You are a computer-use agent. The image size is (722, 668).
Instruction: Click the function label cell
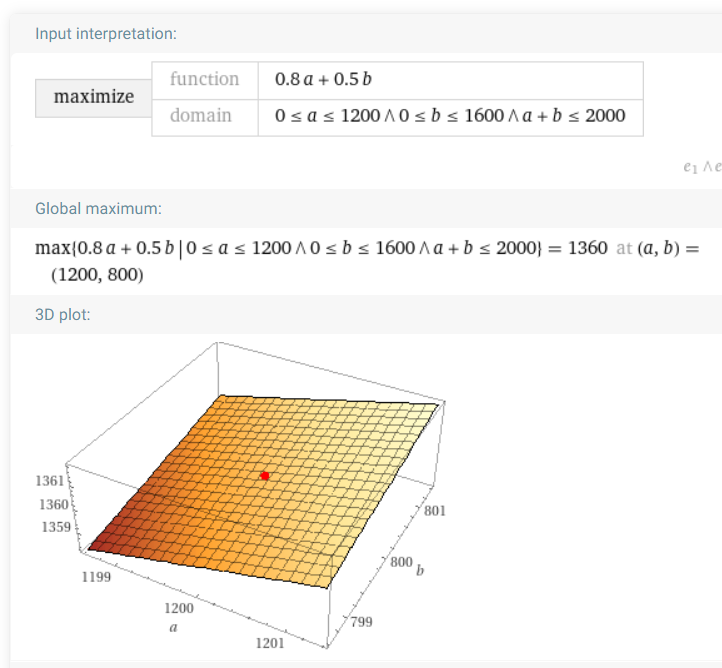205,80
